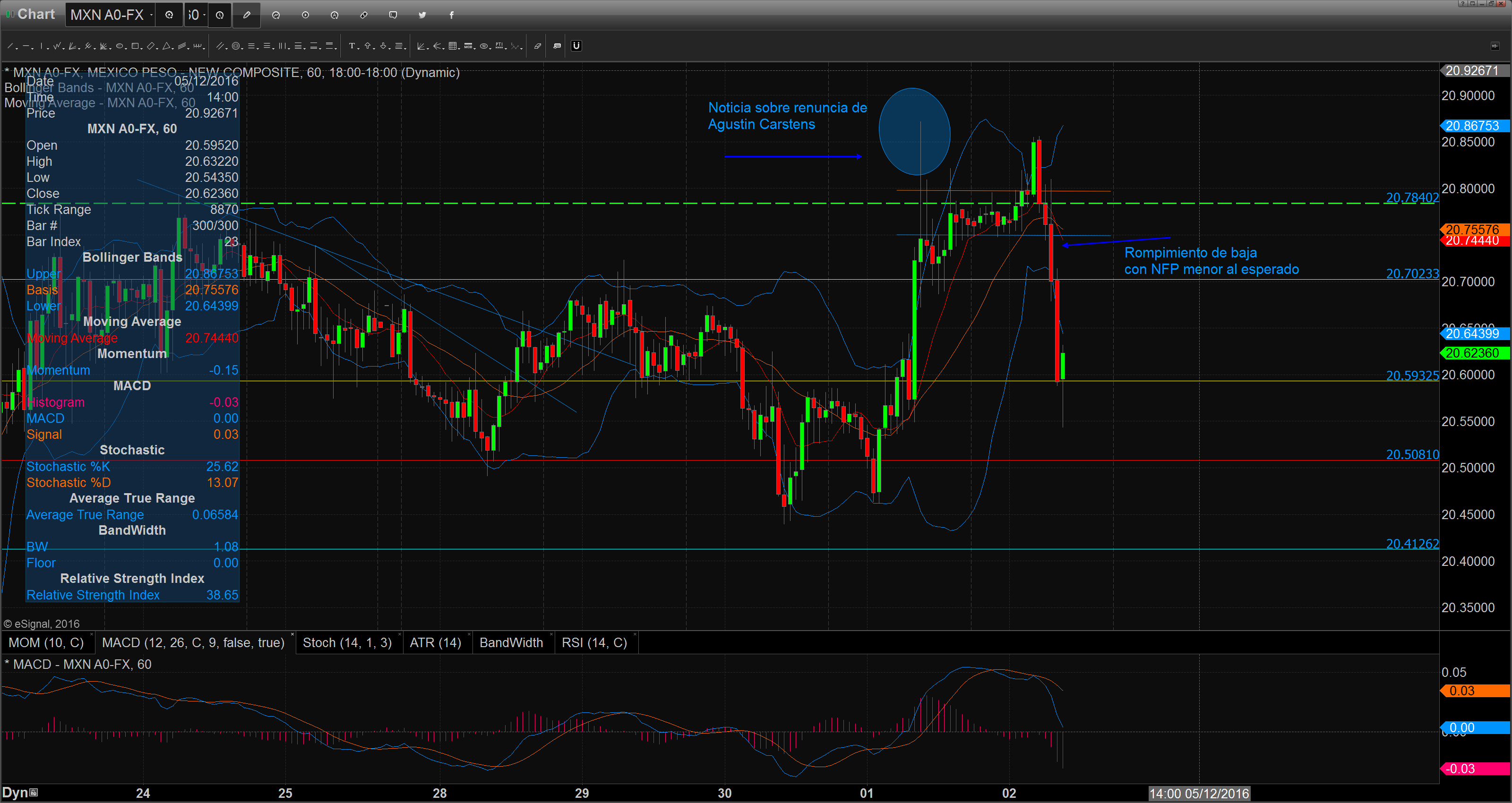Click the comment speech bubble icon
Image resolution: width=1512 pixels, height=803 pixels.
pos(393,15)
